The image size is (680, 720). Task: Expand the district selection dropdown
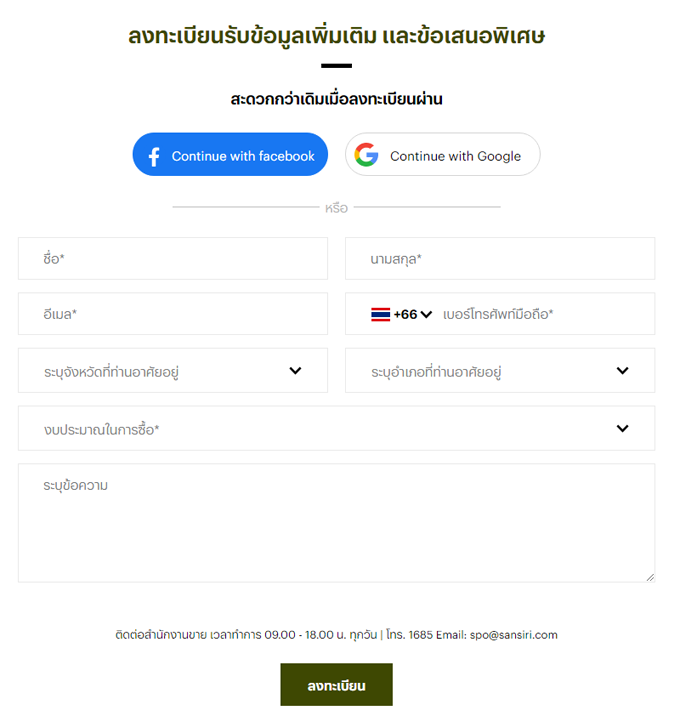499,371
